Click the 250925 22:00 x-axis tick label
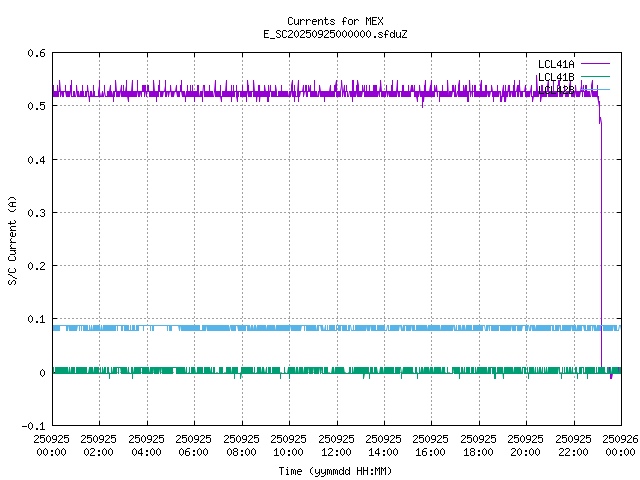 point(573,444)
